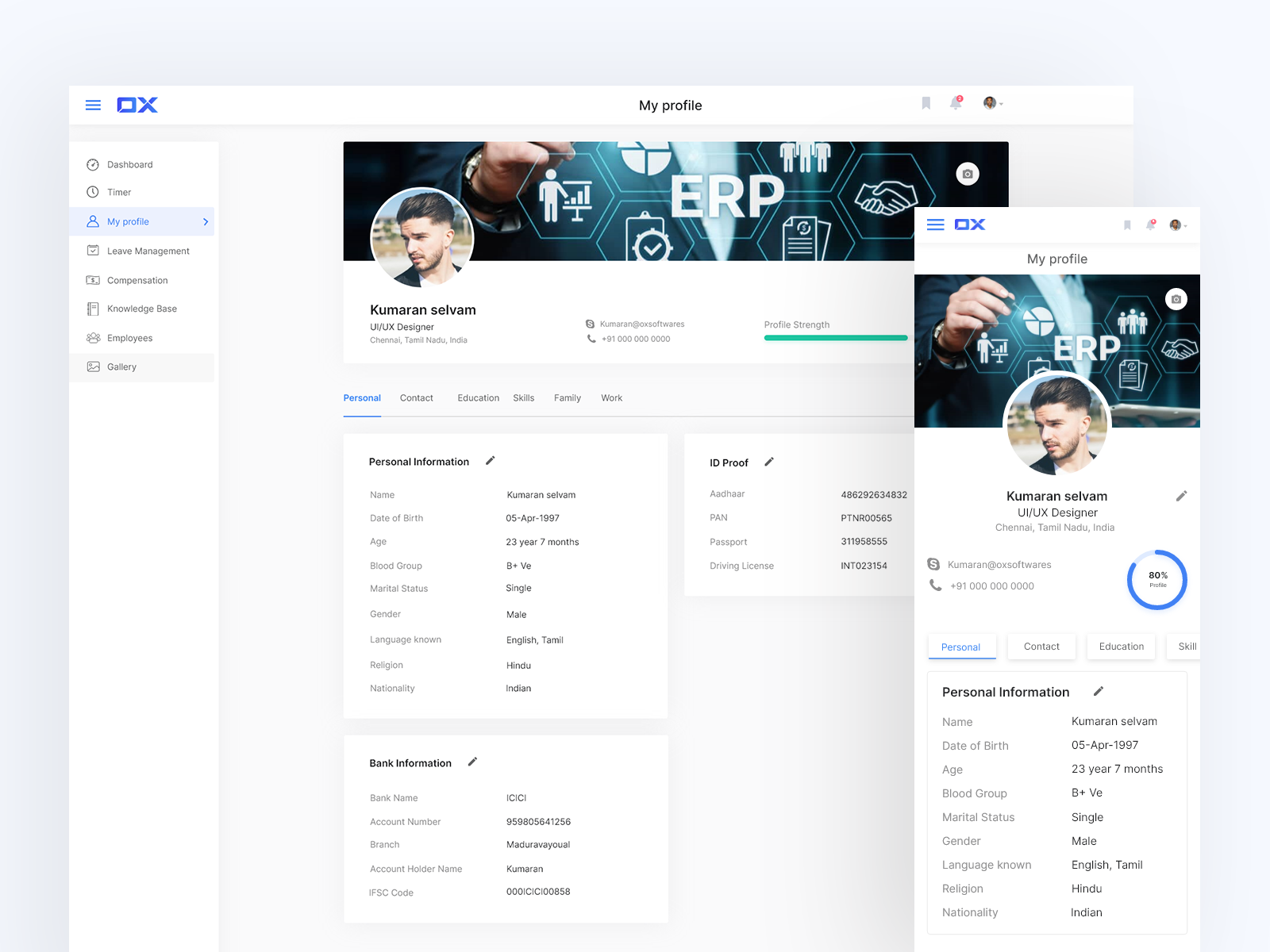
Task: Select the PAN value PTNR00565
Action: (867, 518)
